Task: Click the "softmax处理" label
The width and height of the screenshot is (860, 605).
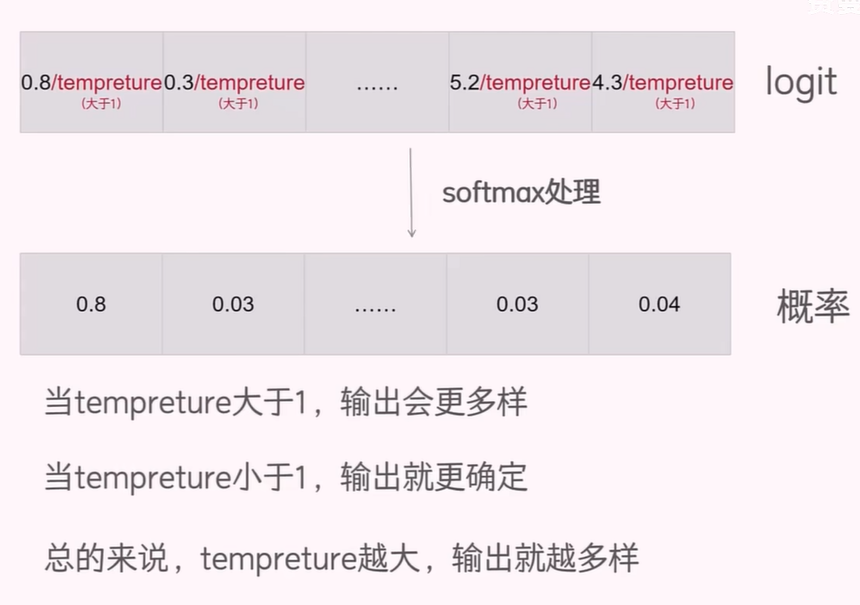Action: [521, 192]
